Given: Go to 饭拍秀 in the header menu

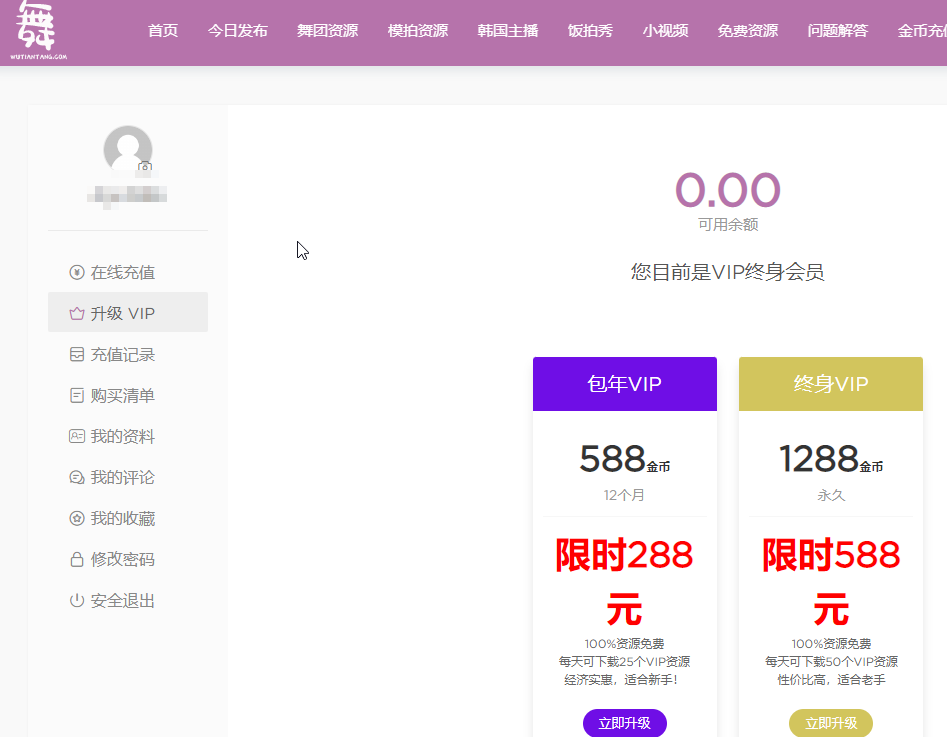Looking at the screenshot, I should (591, 31).
